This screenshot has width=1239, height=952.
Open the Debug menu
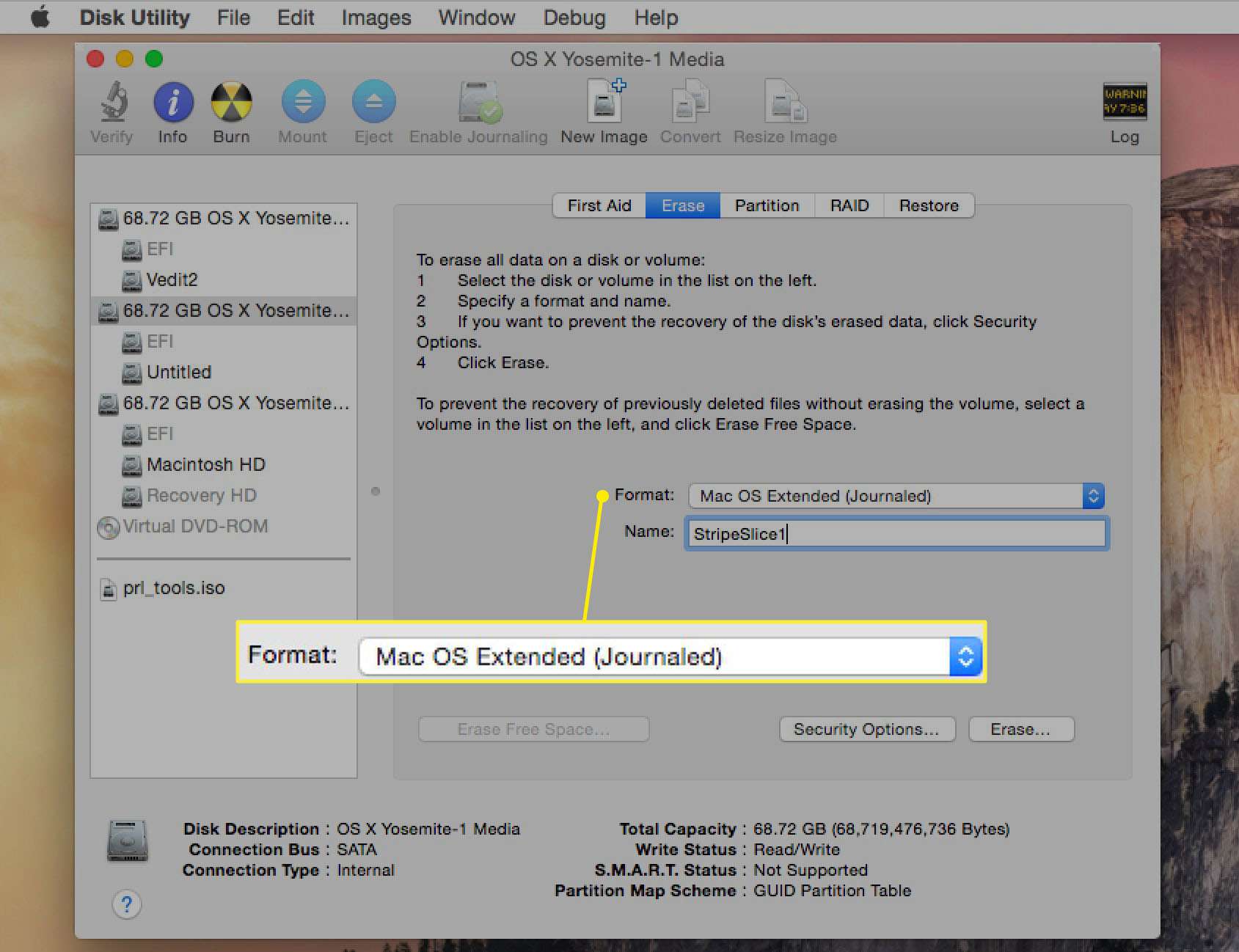point(574,17)
